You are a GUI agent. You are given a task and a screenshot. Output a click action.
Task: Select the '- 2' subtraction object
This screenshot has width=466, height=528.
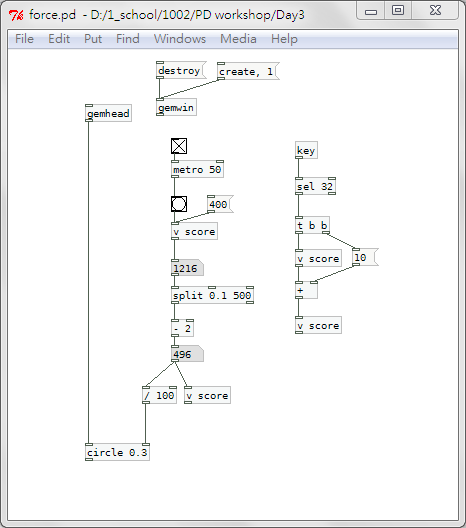coord(182,328)
